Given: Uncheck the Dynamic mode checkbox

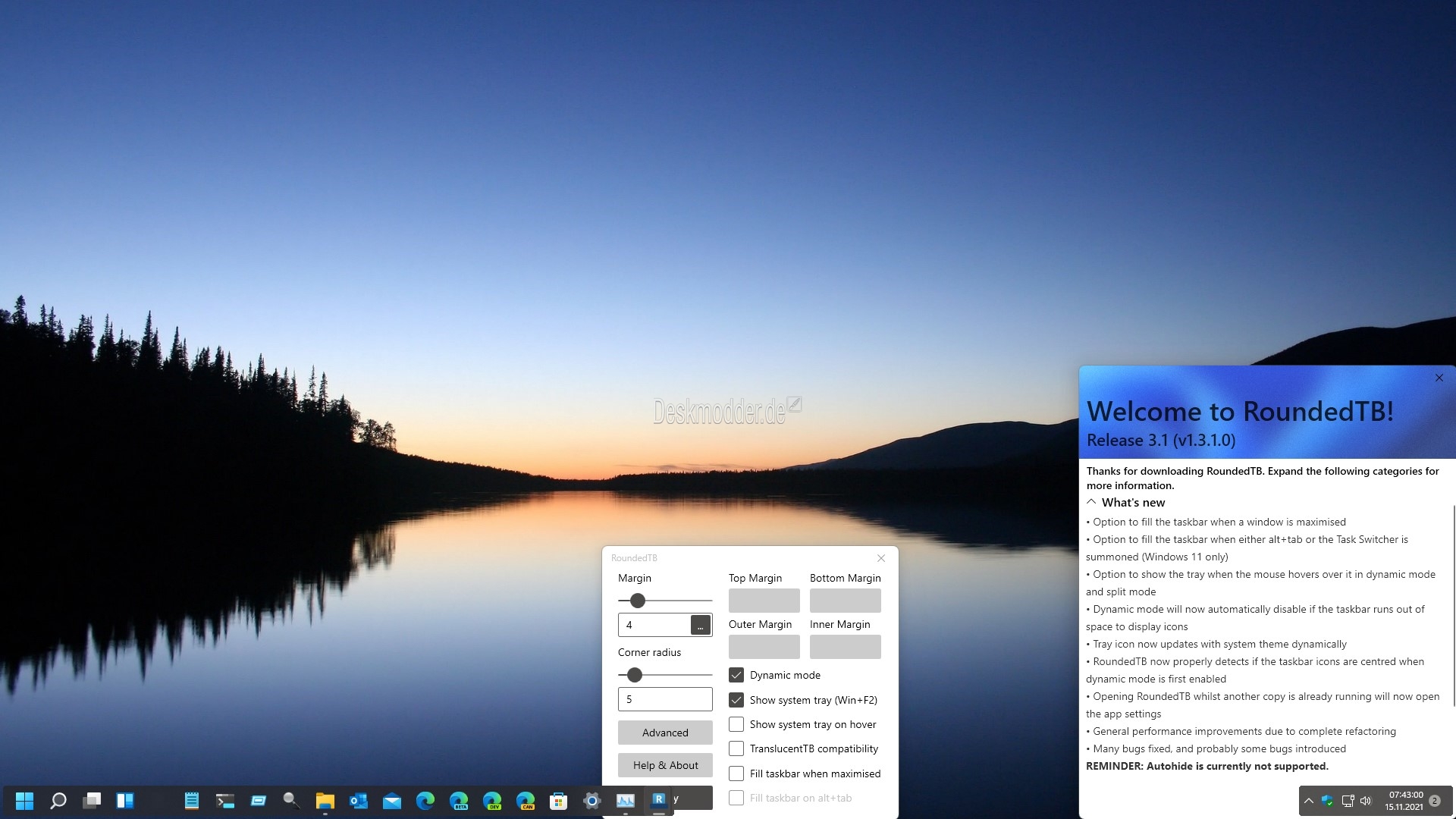Looking at the screenshot, I should click(x=736, y=675).
